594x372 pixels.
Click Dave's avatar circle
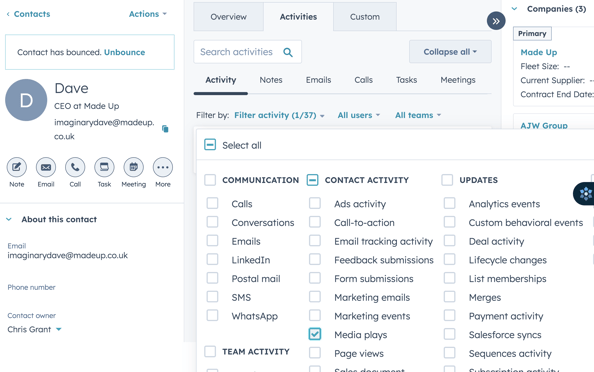coord(26,100)
